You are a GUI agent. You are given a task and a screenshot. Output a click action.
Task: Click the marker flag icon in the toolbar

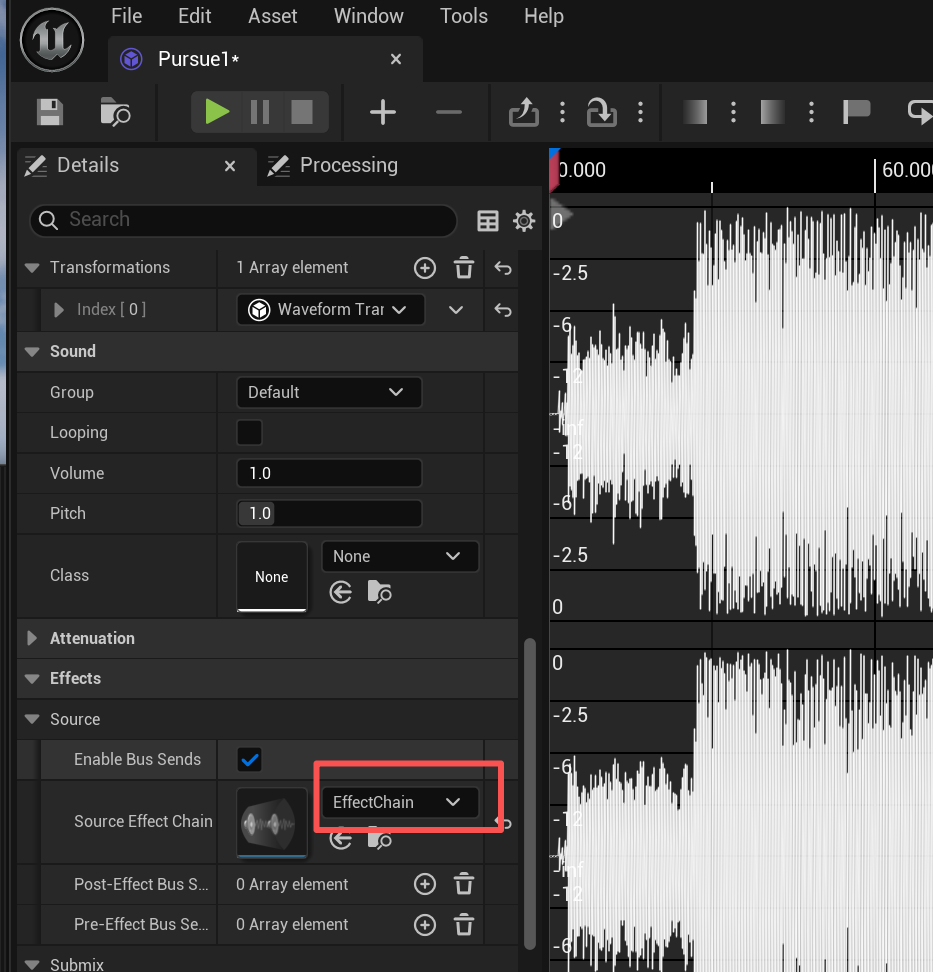856,112
